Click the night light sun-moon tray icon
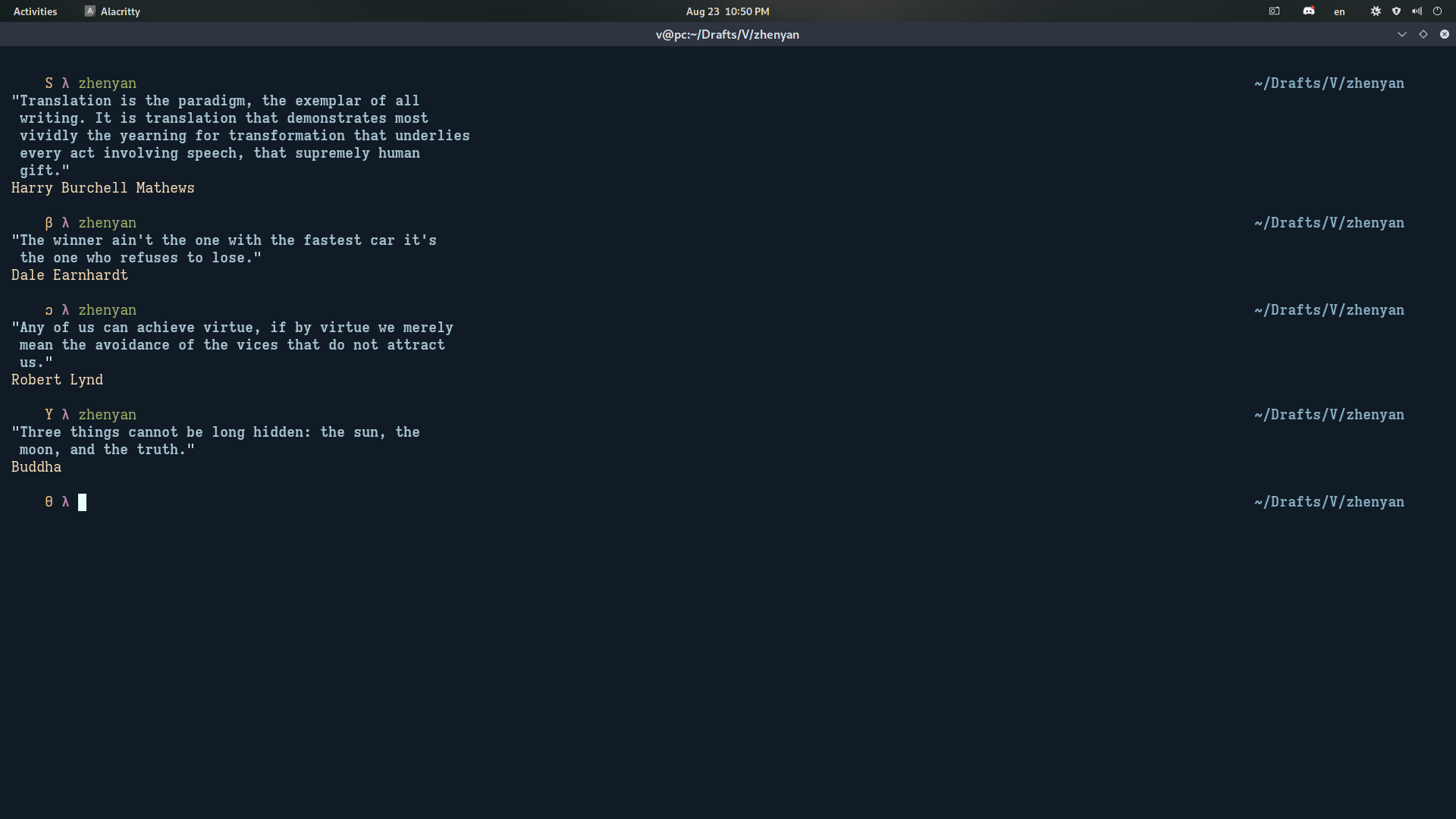Viewport: 1456px width, 819px height. click(x=1376, y=11)
